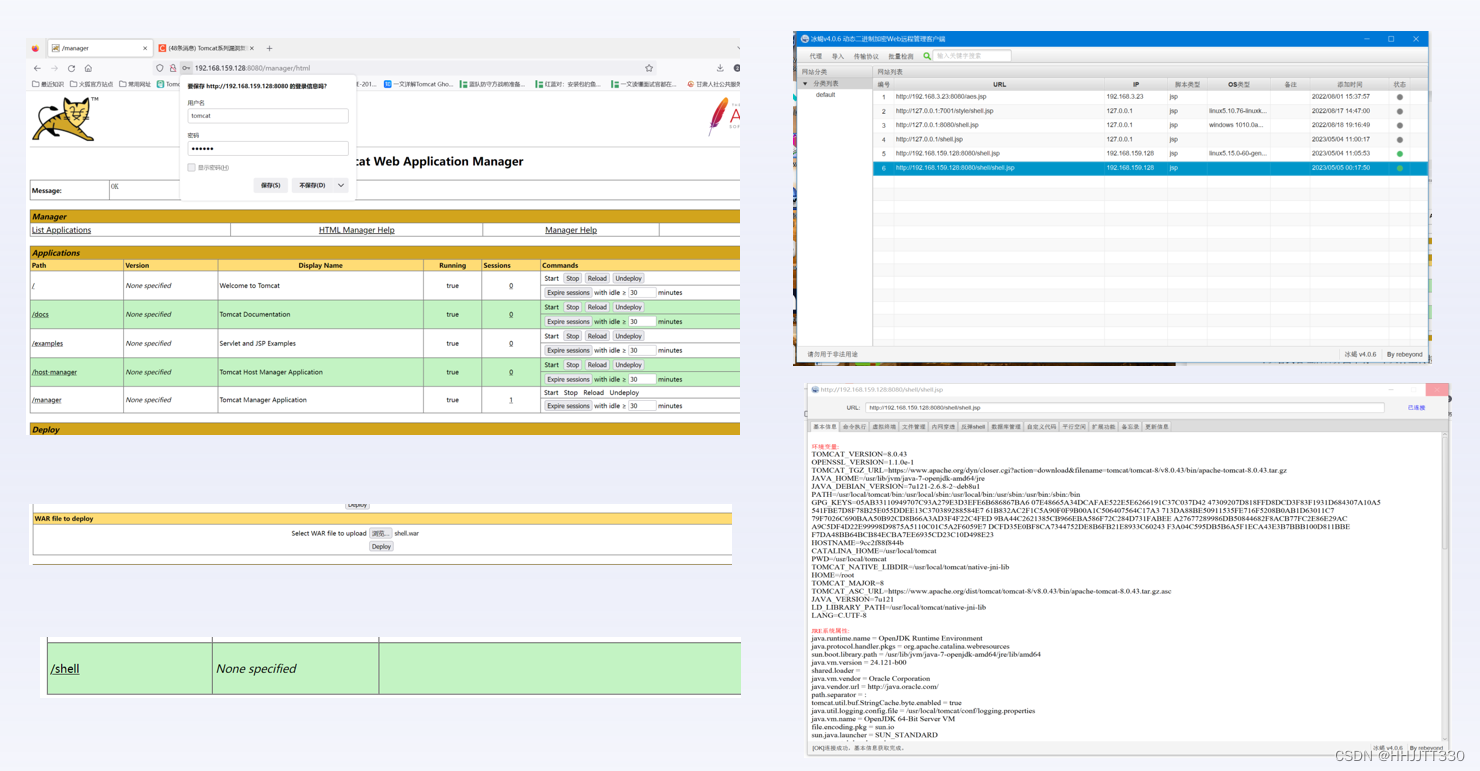The width and height of the screenshot is (1480, 771).
Task: Focus the 用户名 field containing tomcat
Action: click(268, 116)
